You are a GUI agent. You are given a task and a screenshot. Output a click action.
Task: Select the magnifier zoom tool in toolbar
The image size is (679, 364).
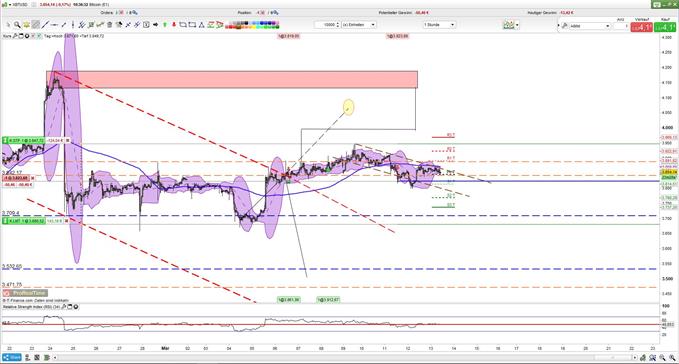(x=17, y=25)
